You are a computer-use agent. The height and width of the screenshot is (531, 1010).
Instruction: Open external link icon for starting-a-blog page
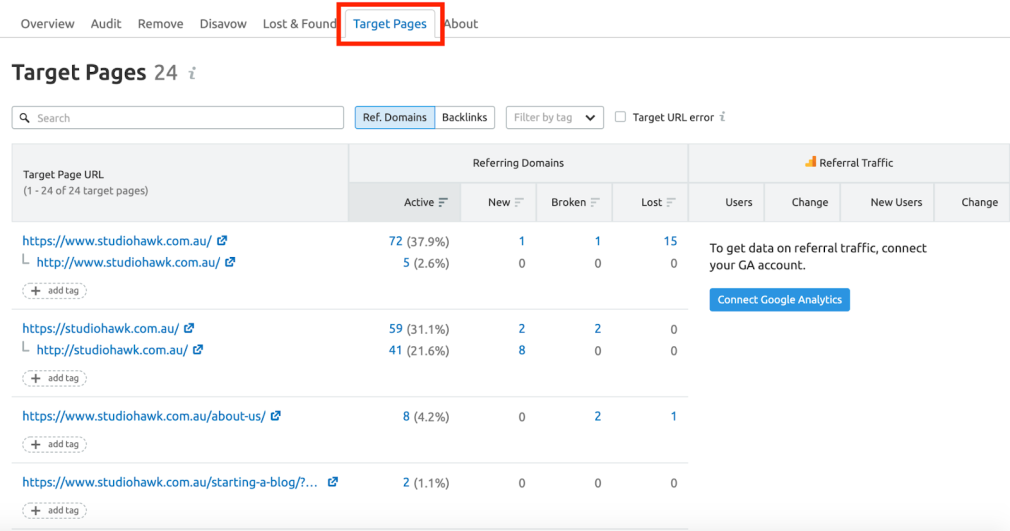[x=332, y=482]
